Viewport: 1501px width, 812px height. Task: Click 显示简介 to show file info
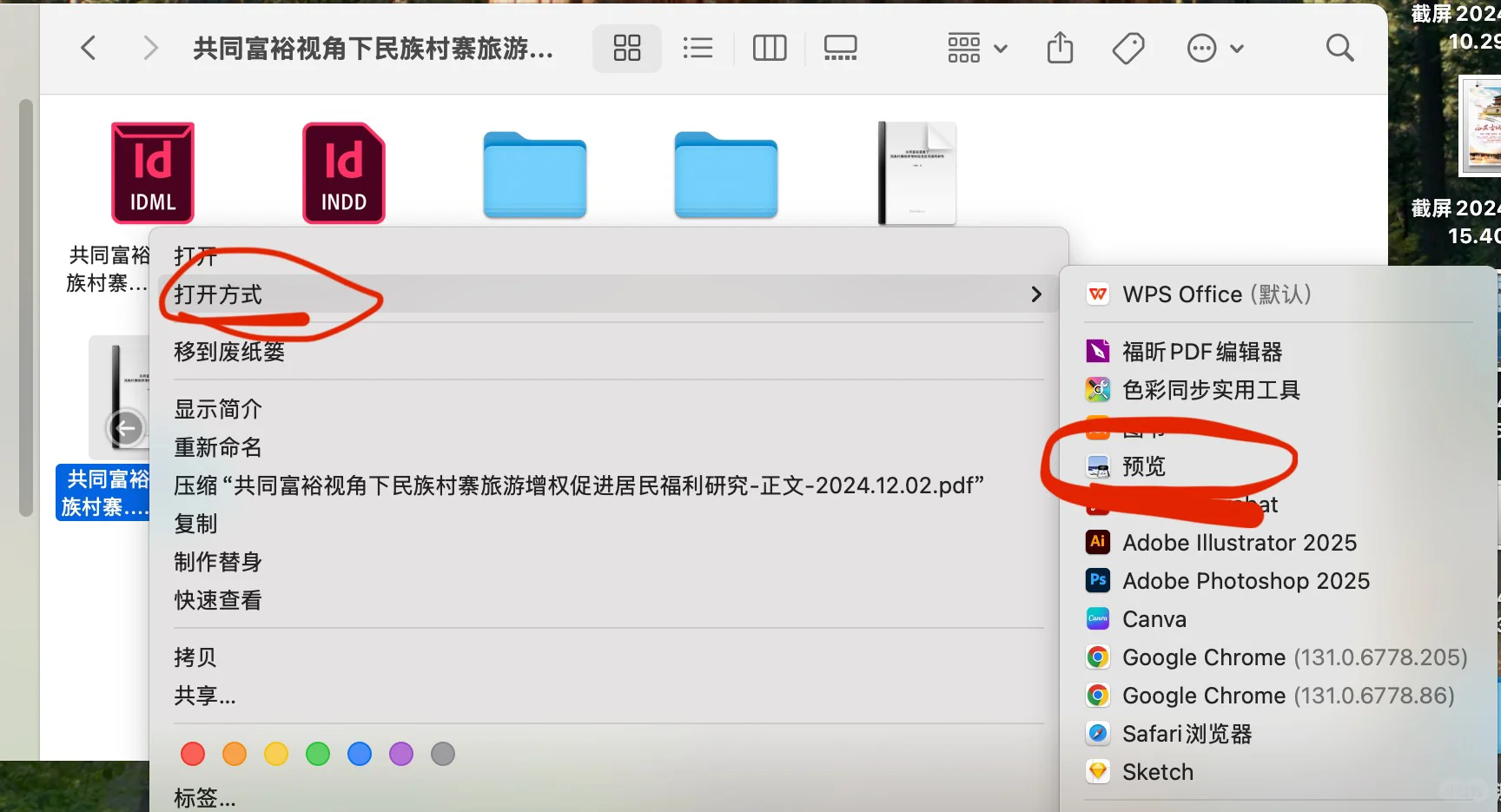(x=218, y=408)
